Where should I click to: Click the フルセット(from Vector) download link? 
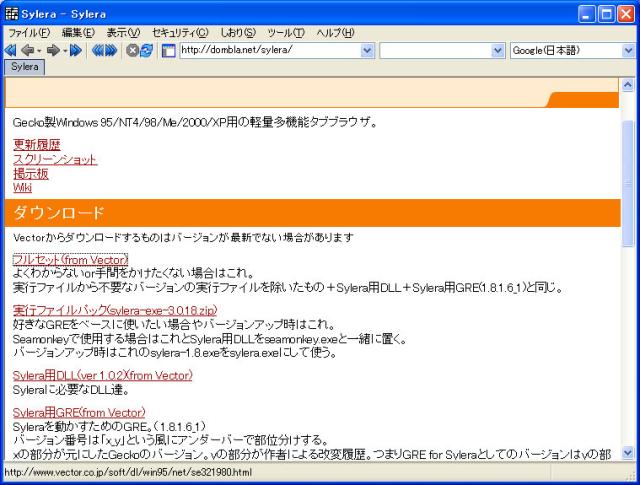click(70, 260)
